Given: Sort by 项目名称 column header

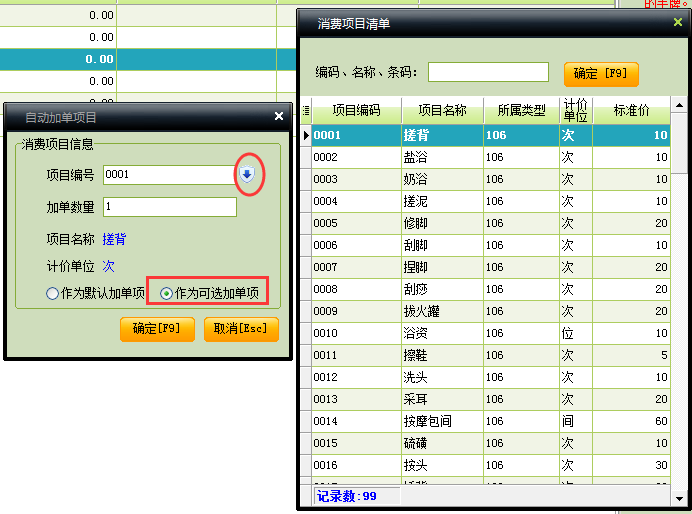Looking at the screenshot, I should pyautogui.click(x=442, y=111).
